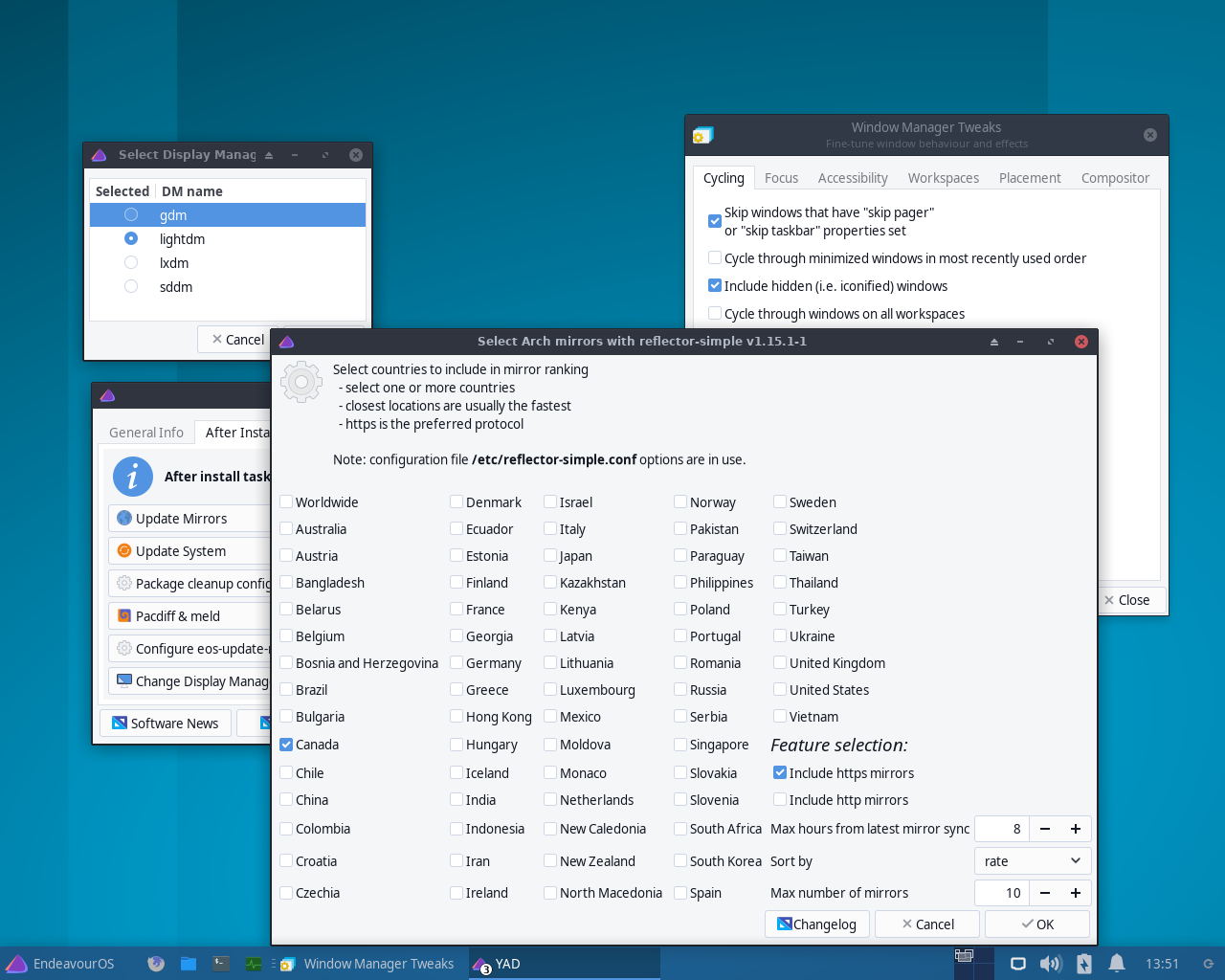The width and height of the screenshot is (1225, 980).
Task: Cancel the Select Display Manager dialog
Action: click(x=238, y=339)
